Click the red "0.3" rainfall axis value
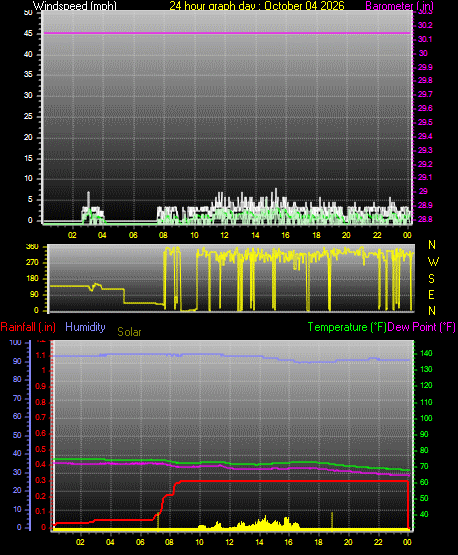The height and width of the screenshot is (555, 458). [41, 480]
